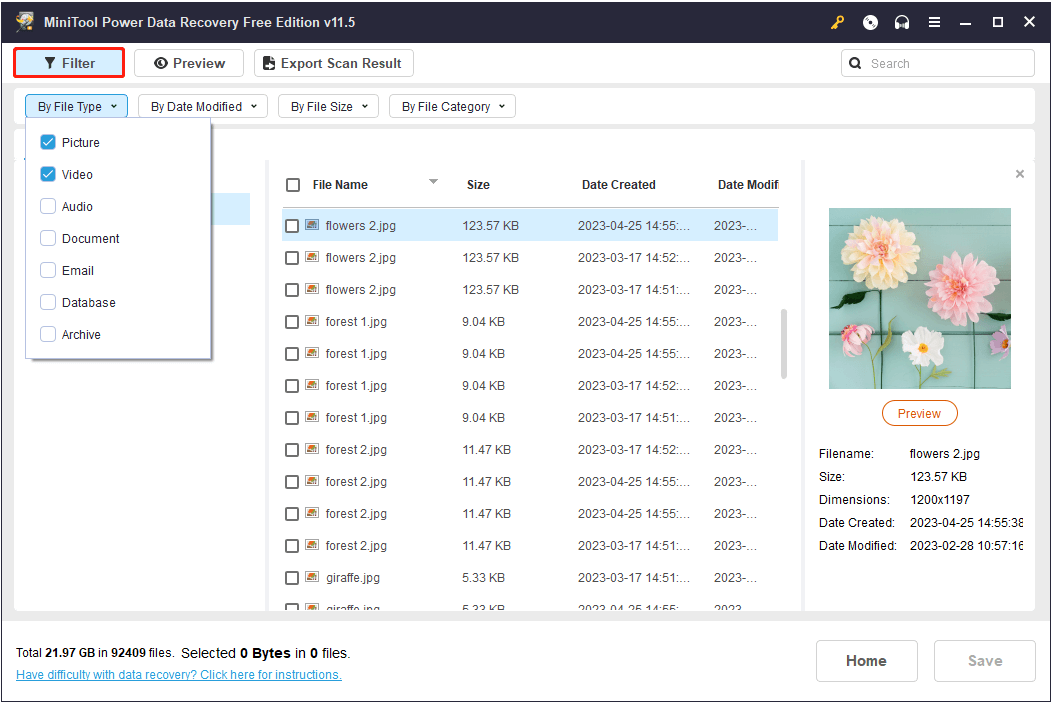The height and width of the screenshot is (704, 1053).
Task: Click the 5.33 KB size of giraffe.jpg
Action: [x=484, y=578]
